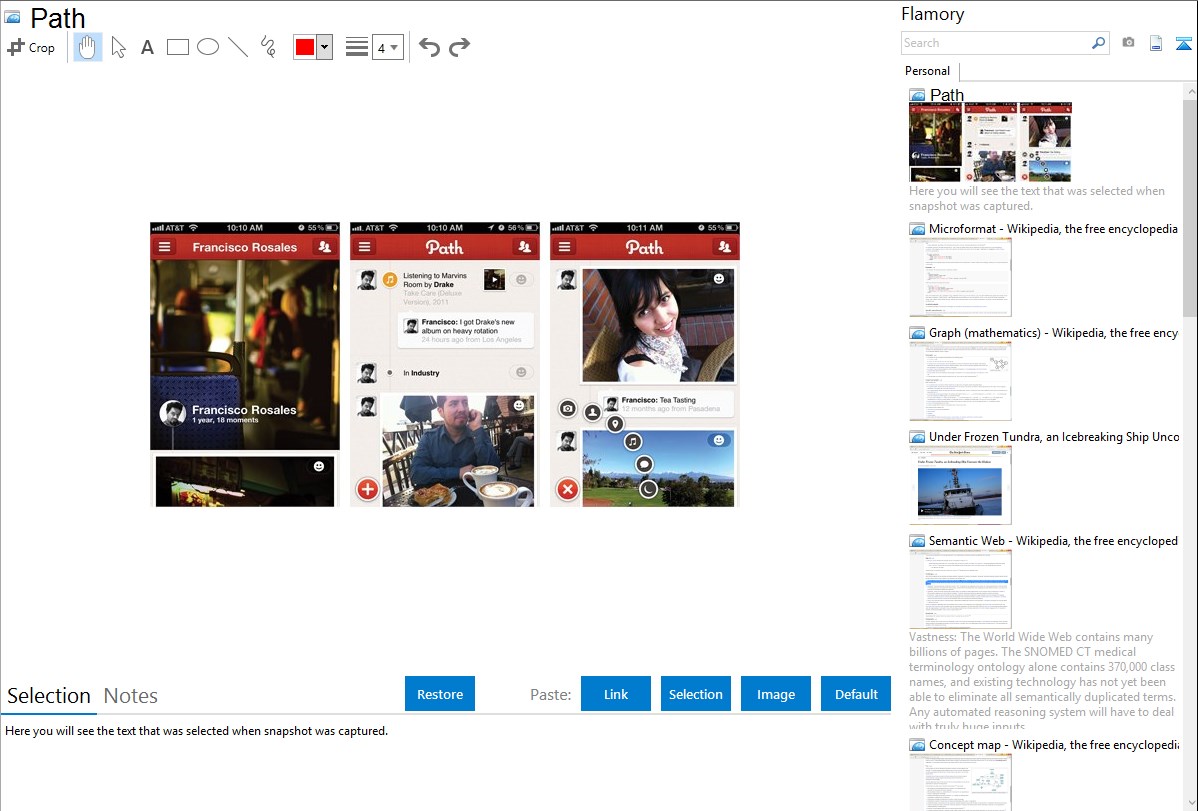
Task: Click the collapse panel icon in Flamory header
Action: tap(1183, 43)
